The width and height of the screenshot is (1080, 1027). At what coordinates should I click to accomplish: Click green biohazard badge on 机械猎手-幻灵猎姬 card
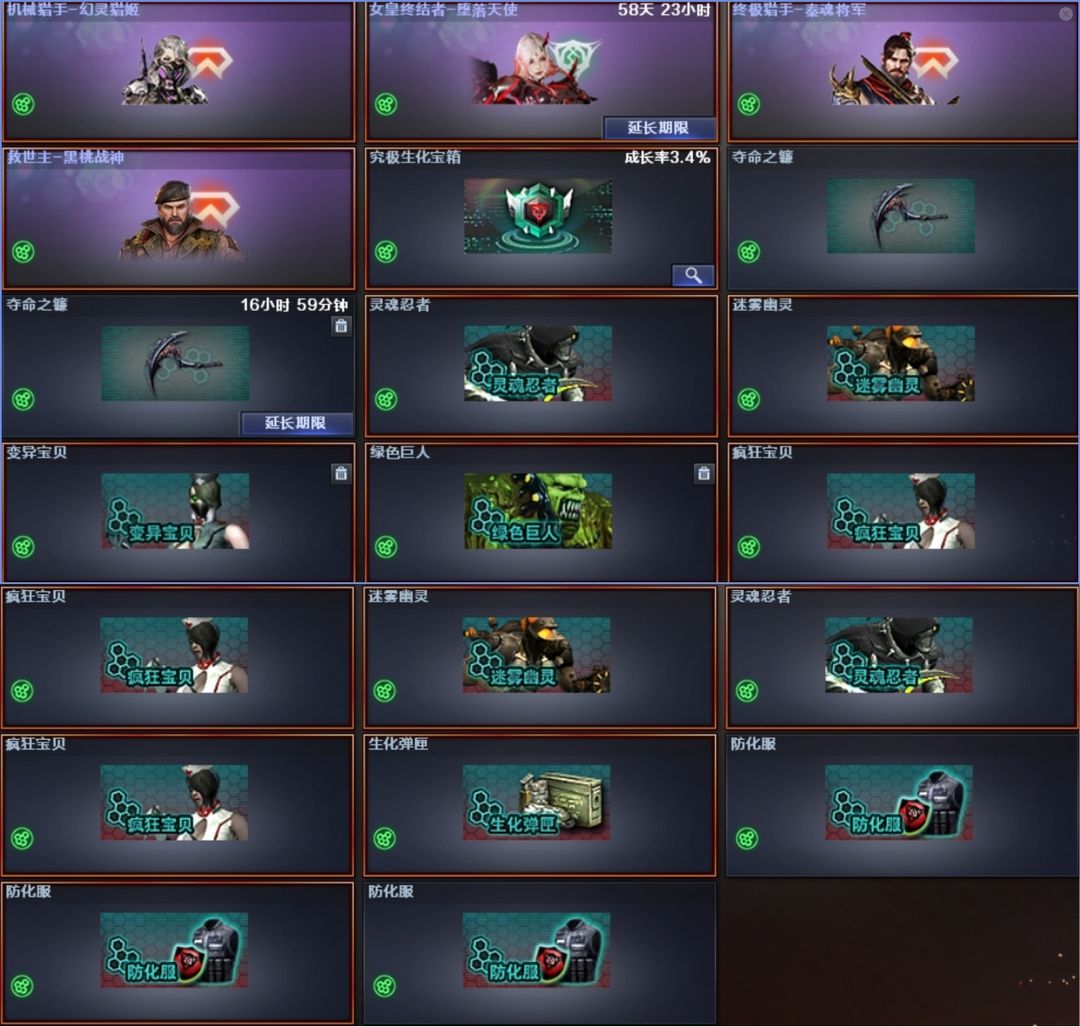23,105
